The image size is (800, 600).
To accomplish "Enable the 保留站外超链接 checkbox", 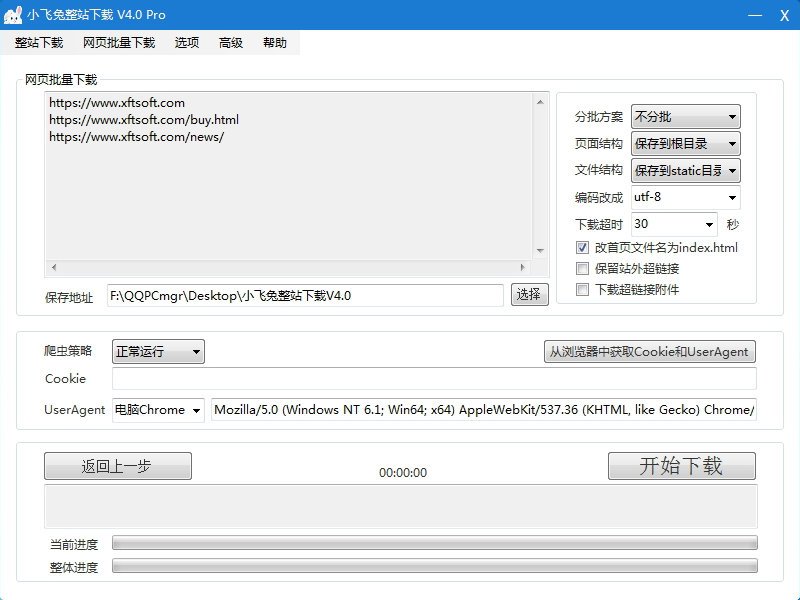I will [x=583, y=269].
